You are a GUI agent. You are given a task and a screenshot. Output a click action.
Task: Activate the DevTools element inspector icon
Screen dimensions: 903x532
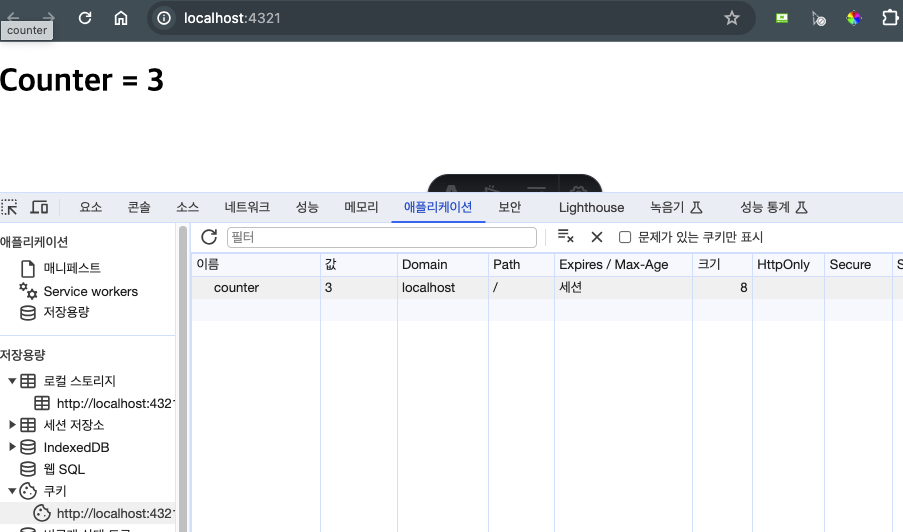point(9,207)
